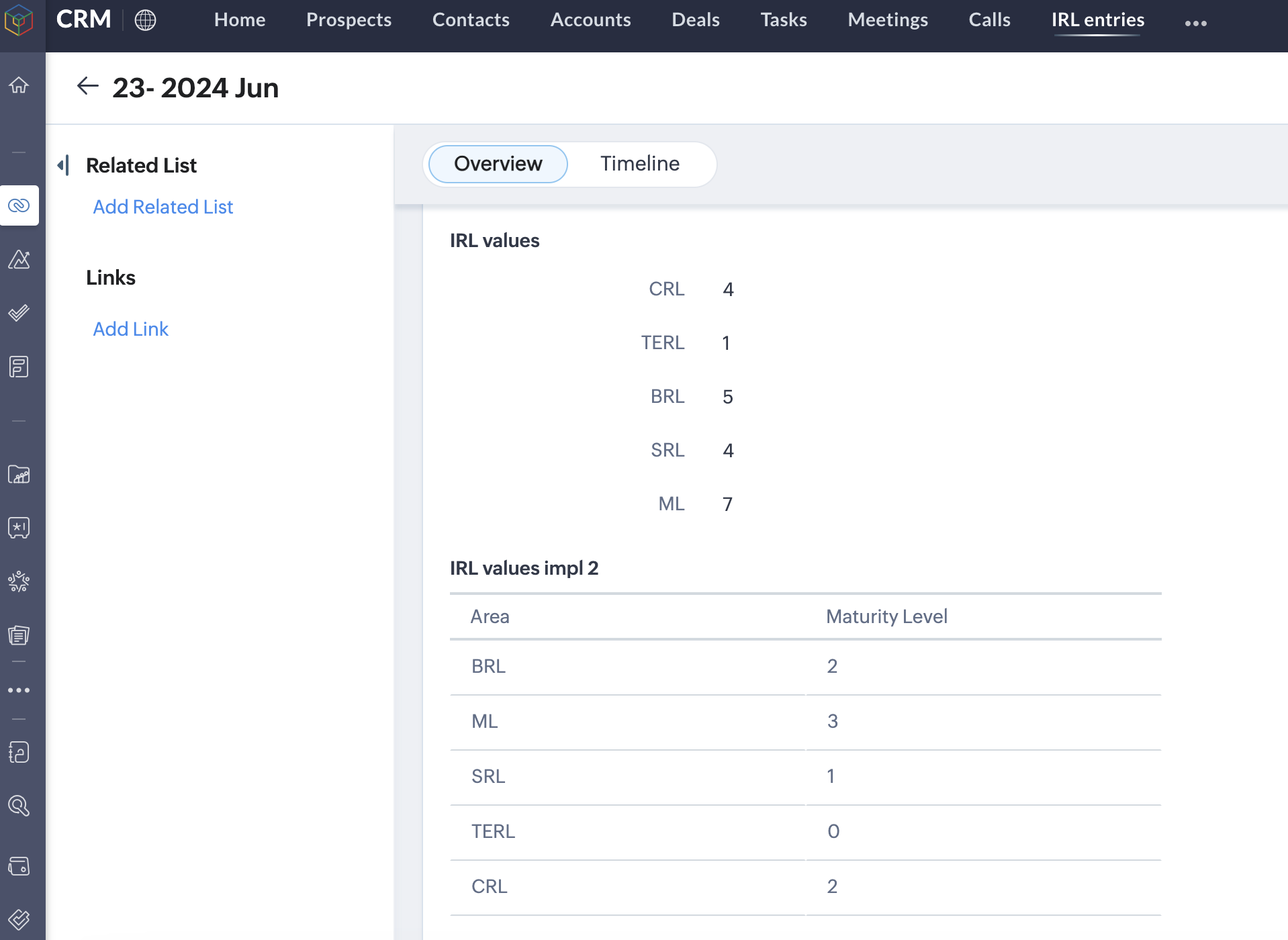Open the mountain-chart sidebar icon
The height and width of the screenshot is (940, 1288).
pos(19,259)
